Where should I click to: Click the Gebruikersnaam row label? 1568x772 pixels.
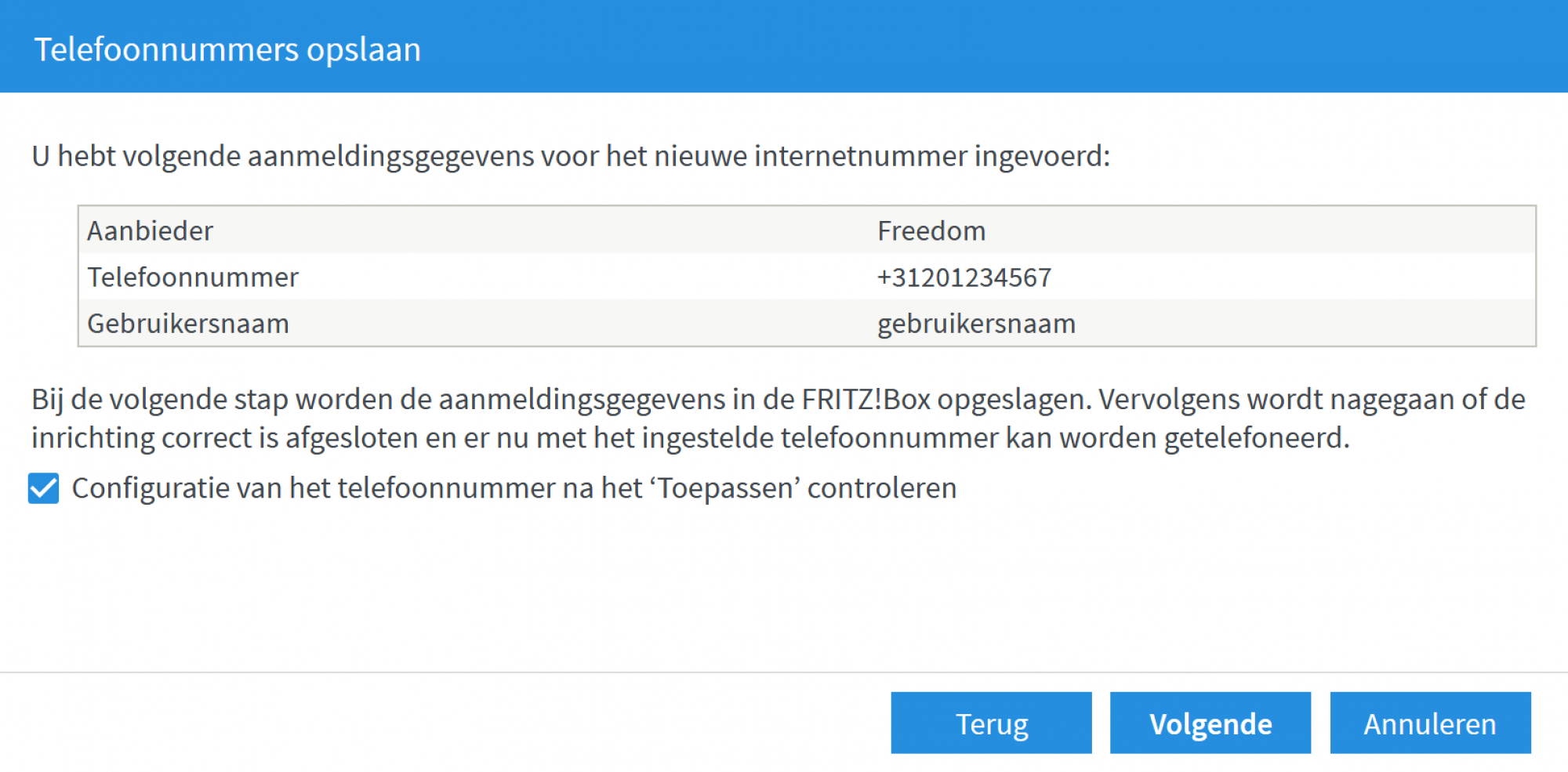point(188,323)
